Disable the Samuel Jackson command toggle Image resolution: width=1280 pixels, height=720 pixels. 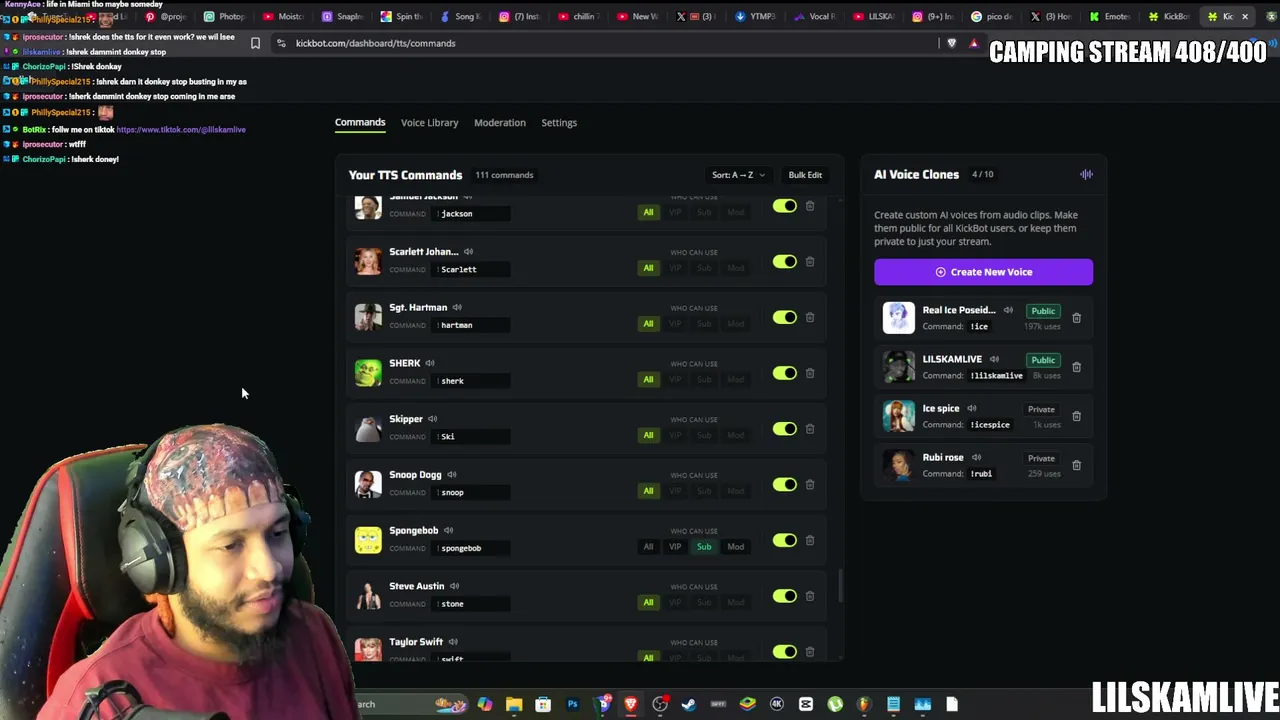point(784,206)
